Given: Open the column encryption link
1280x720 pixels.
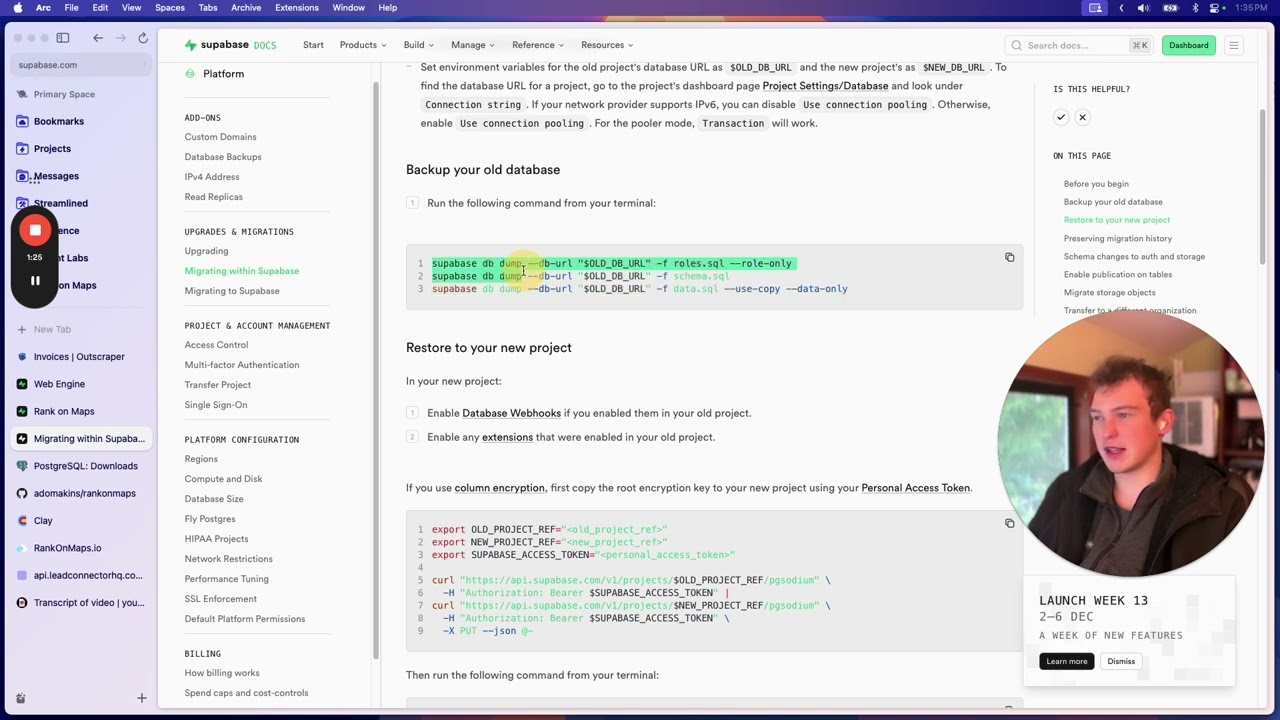Looking at the screenshot, I should coord(499,488).
